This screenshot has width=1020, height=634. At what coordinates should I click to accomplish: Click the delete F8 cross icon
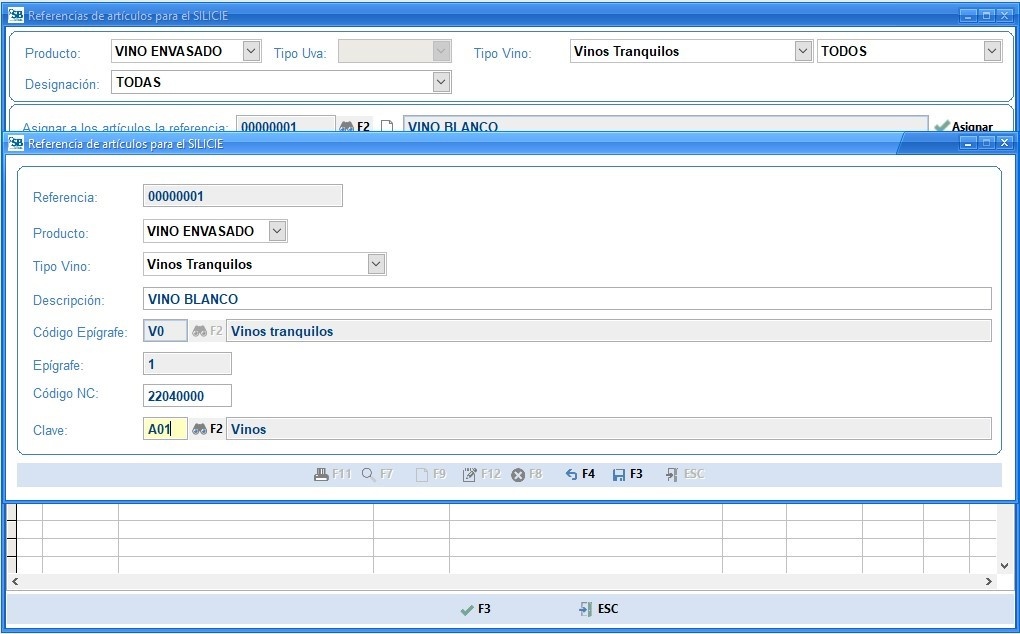(518, 475)
